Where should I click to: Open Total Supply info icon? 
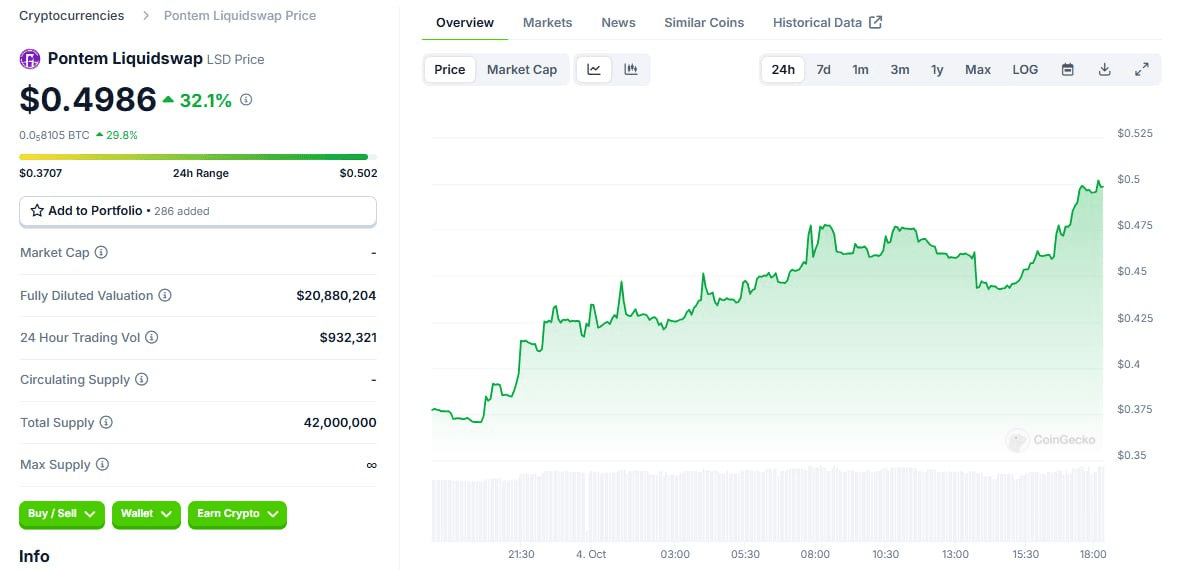106,422
